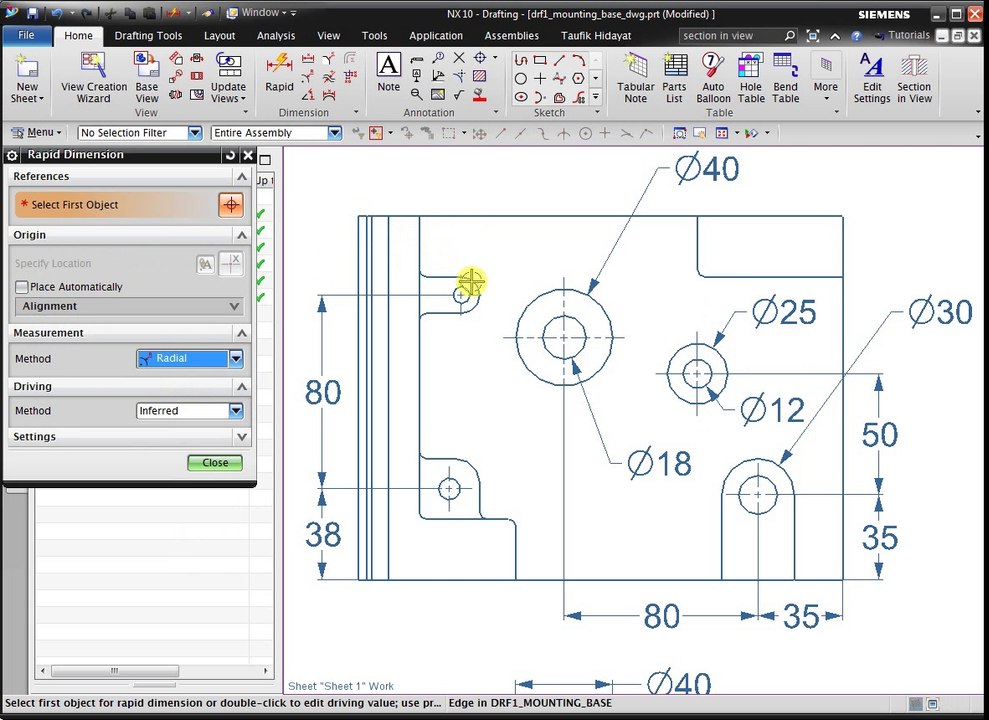Collapse the Driving section

click(242, 386)
